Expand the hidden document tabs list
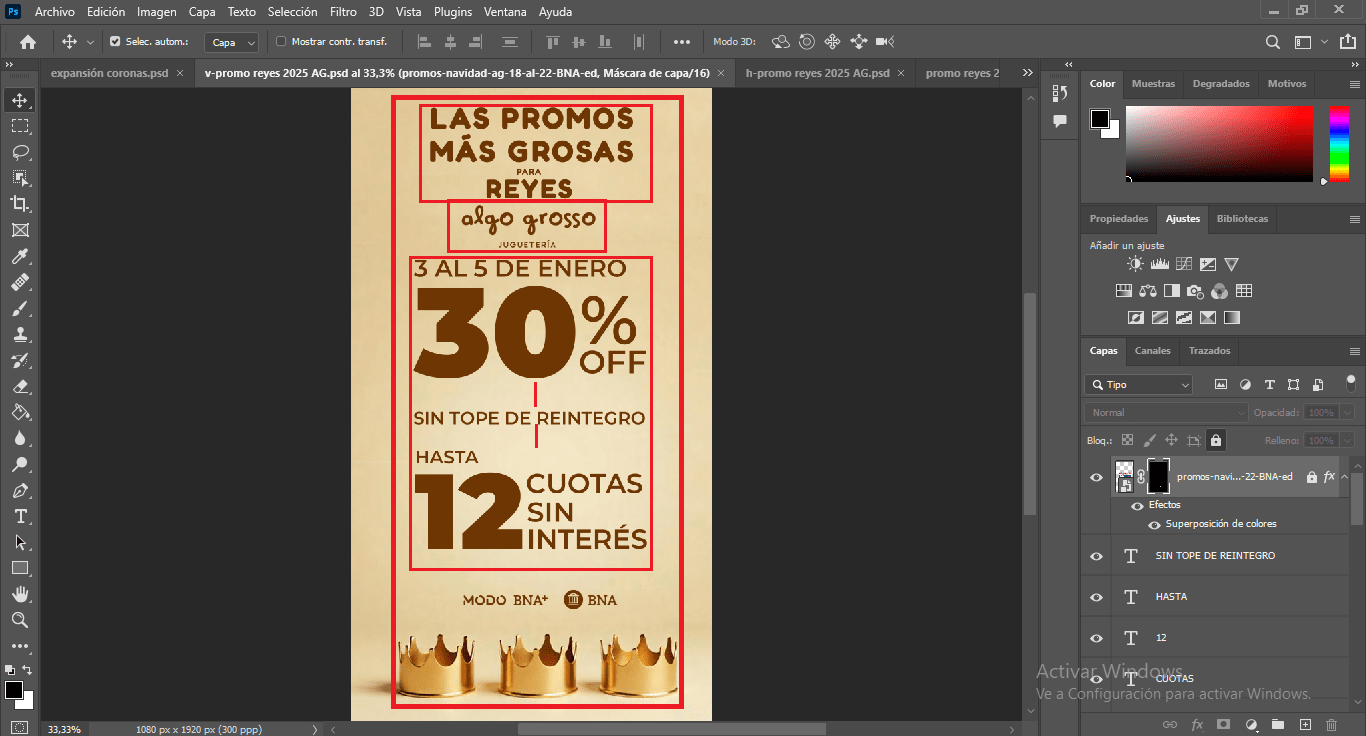Image resolution: width=1366 pixels, height=736 pixels. tap(1027, 73)
